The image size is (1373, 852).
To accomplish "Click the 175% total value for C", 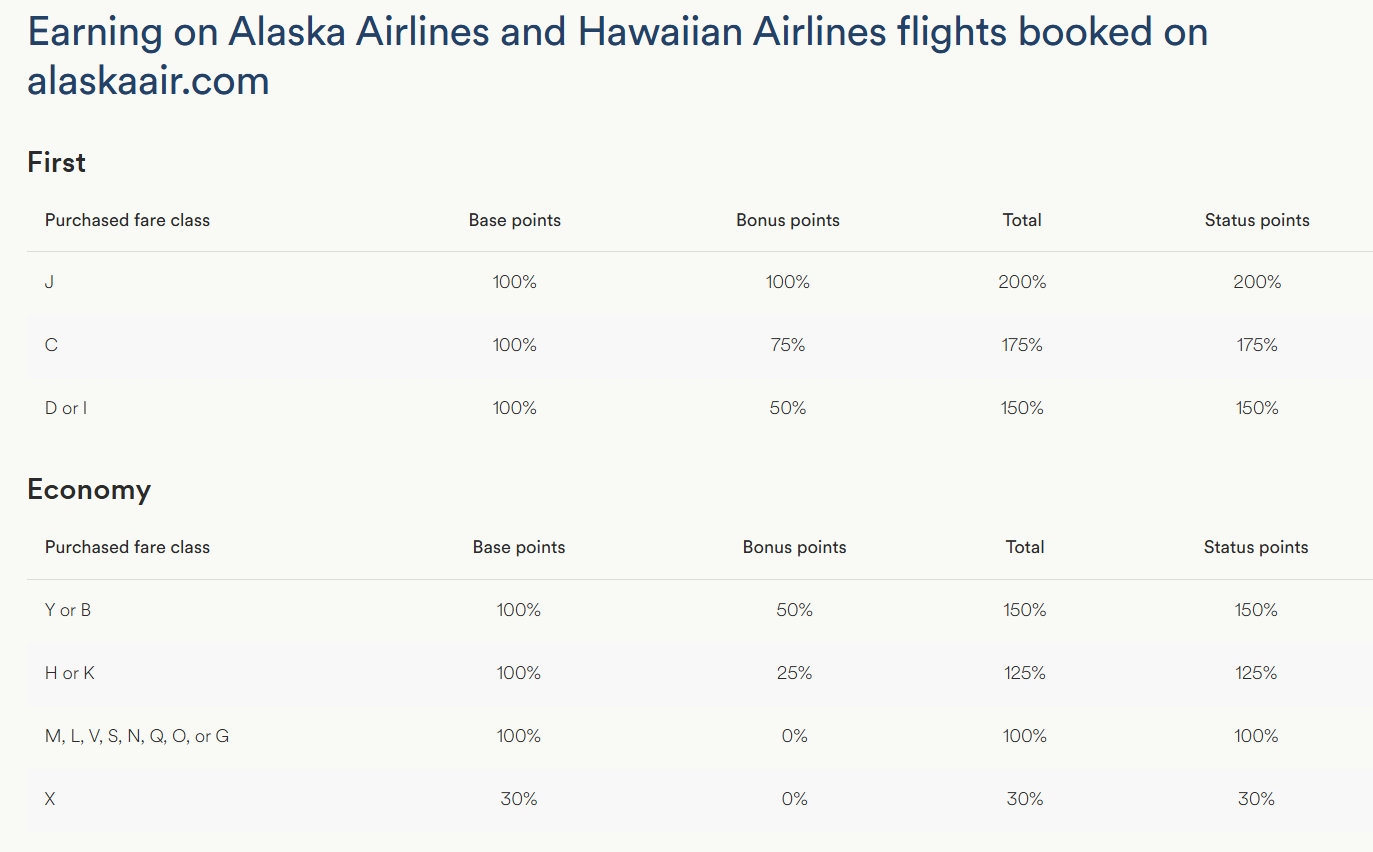I will click(x=1022, y=345).
